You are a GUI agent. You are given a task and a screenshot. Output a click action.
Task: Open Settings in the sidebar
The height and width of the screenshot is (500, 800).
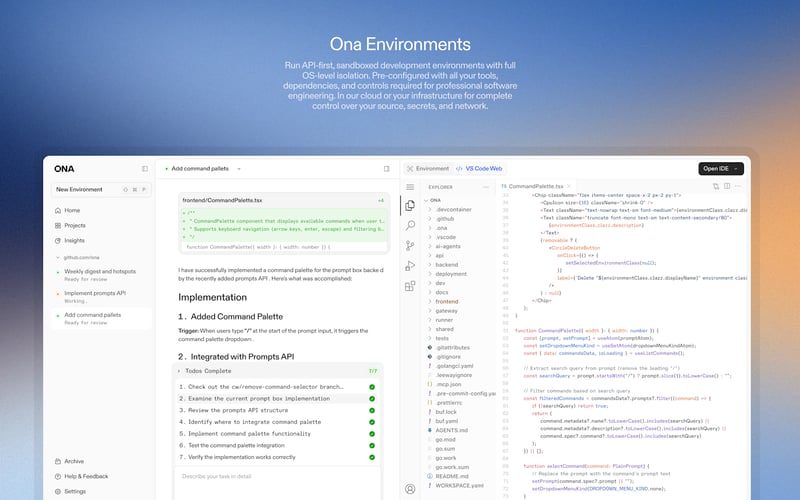point(75,492)
